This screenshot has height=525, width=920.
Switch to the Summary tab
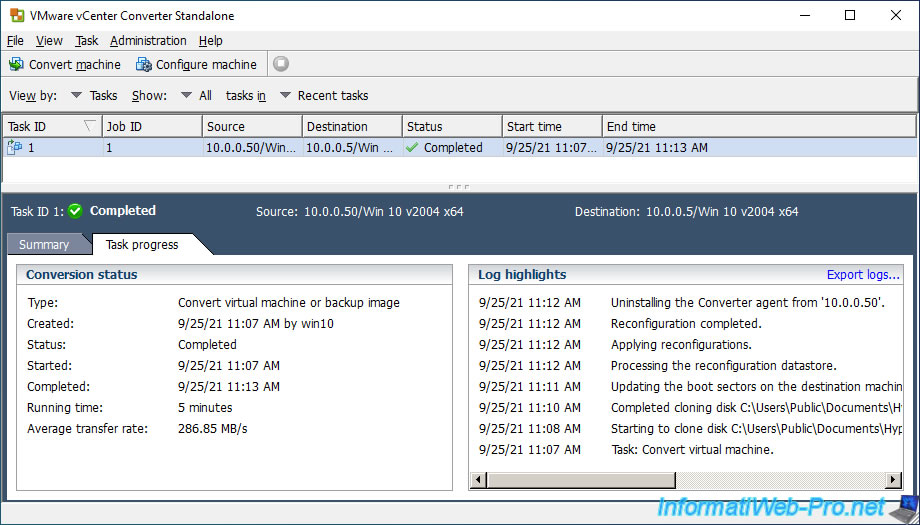[x=44, y=245]
